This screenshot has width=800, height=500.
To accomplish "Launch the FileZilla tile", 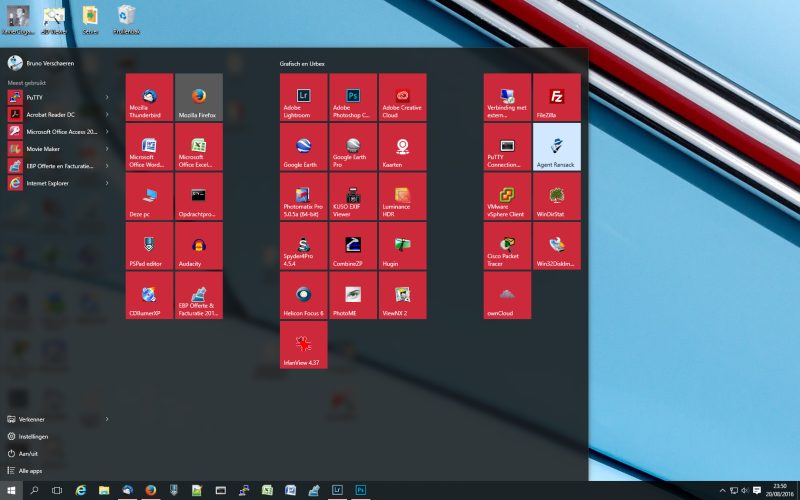I will (557, 97).
